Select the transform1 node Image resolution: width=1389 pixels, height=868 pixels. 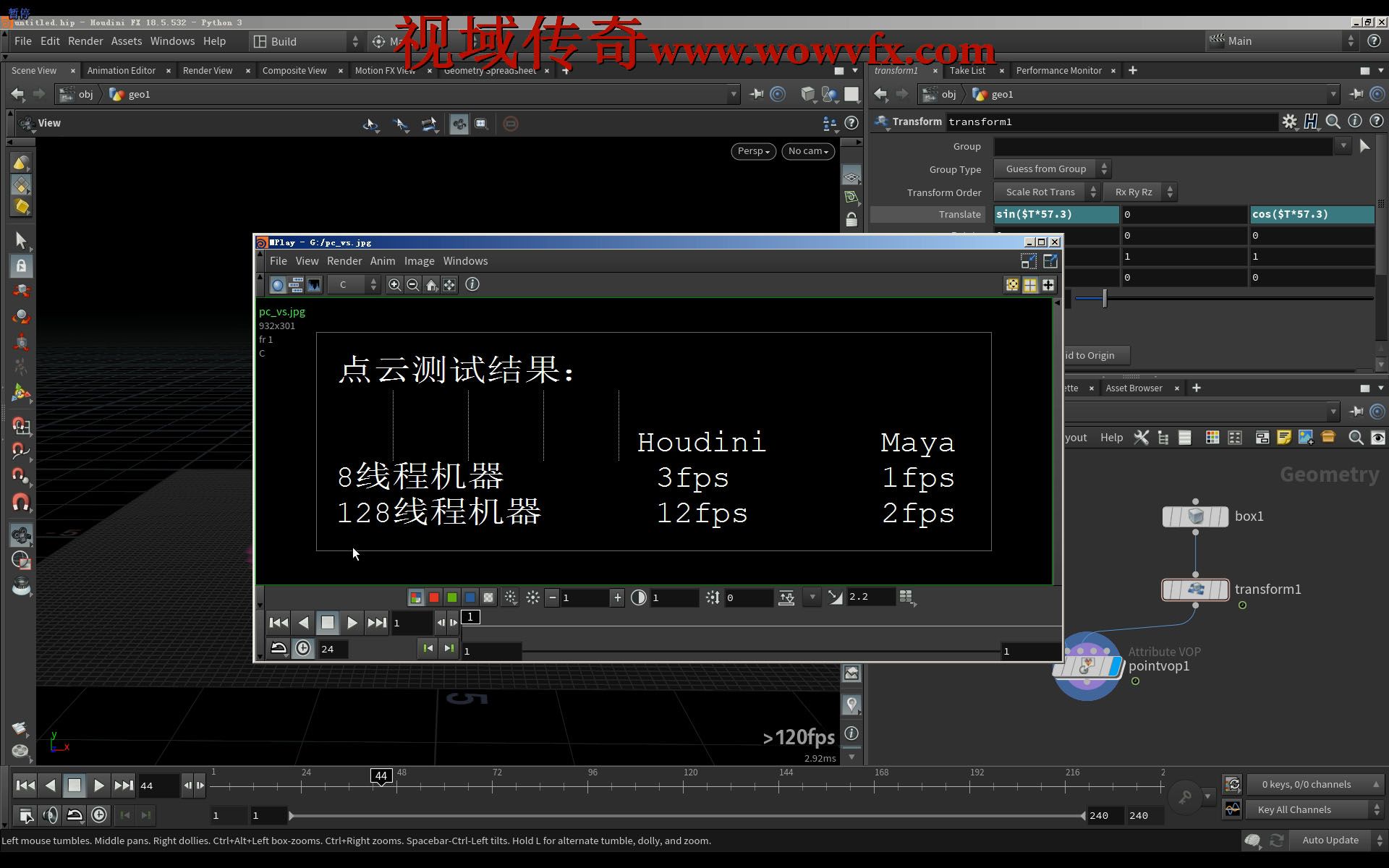(x=1195, y=590)
